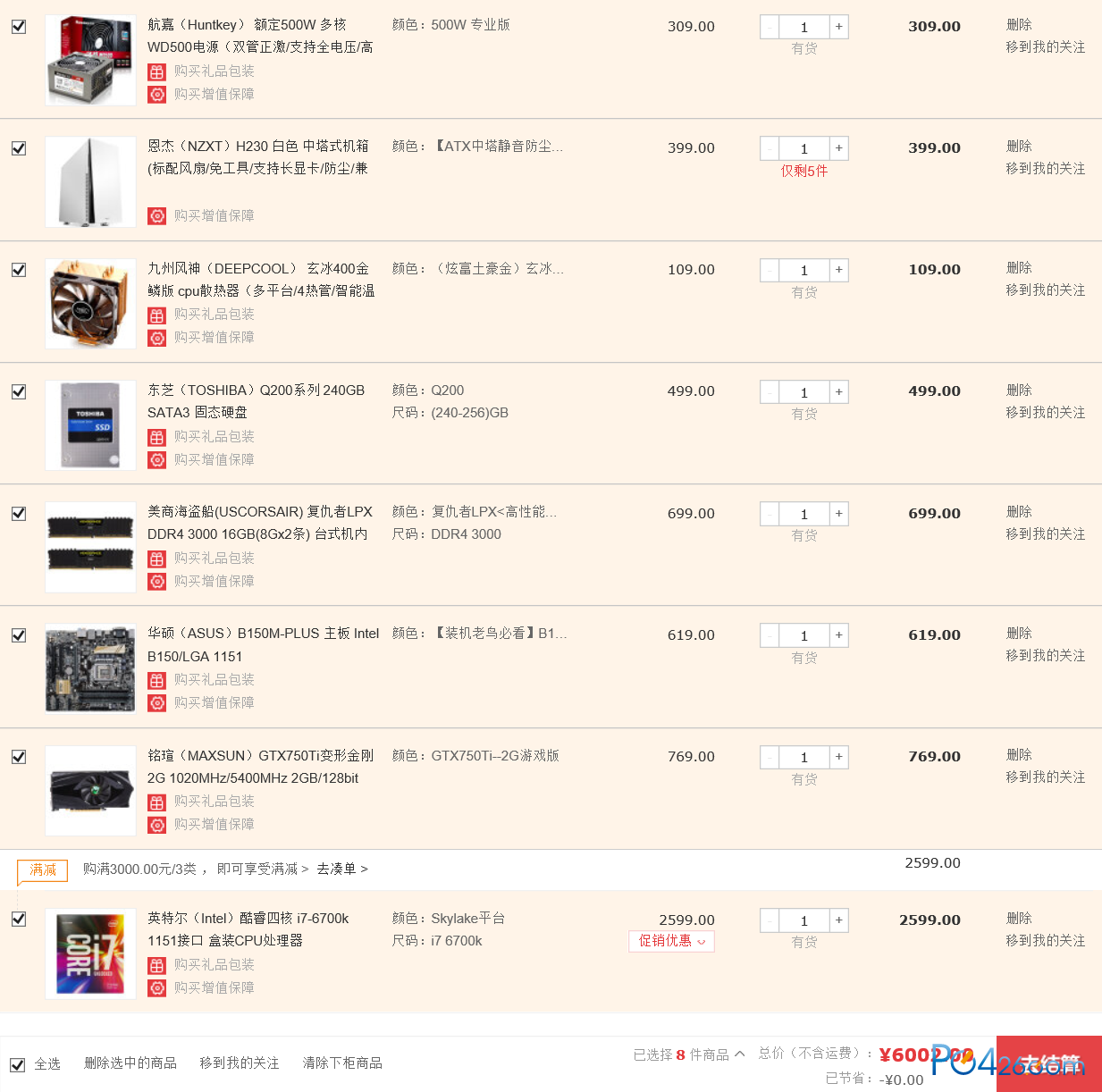Open the 去凑单 link
1102x1092 pixels.
(341, 869)
